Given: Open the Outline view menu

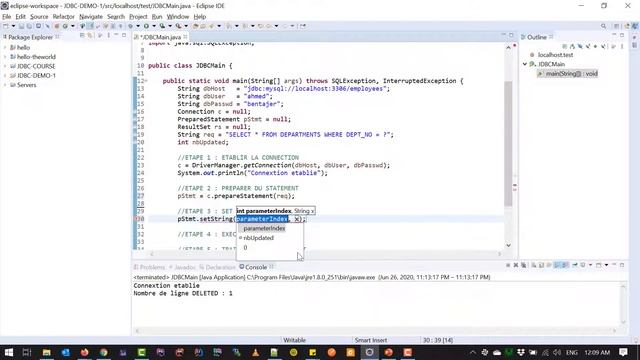Looking at the screenshot, I should [x=622, y=47].
